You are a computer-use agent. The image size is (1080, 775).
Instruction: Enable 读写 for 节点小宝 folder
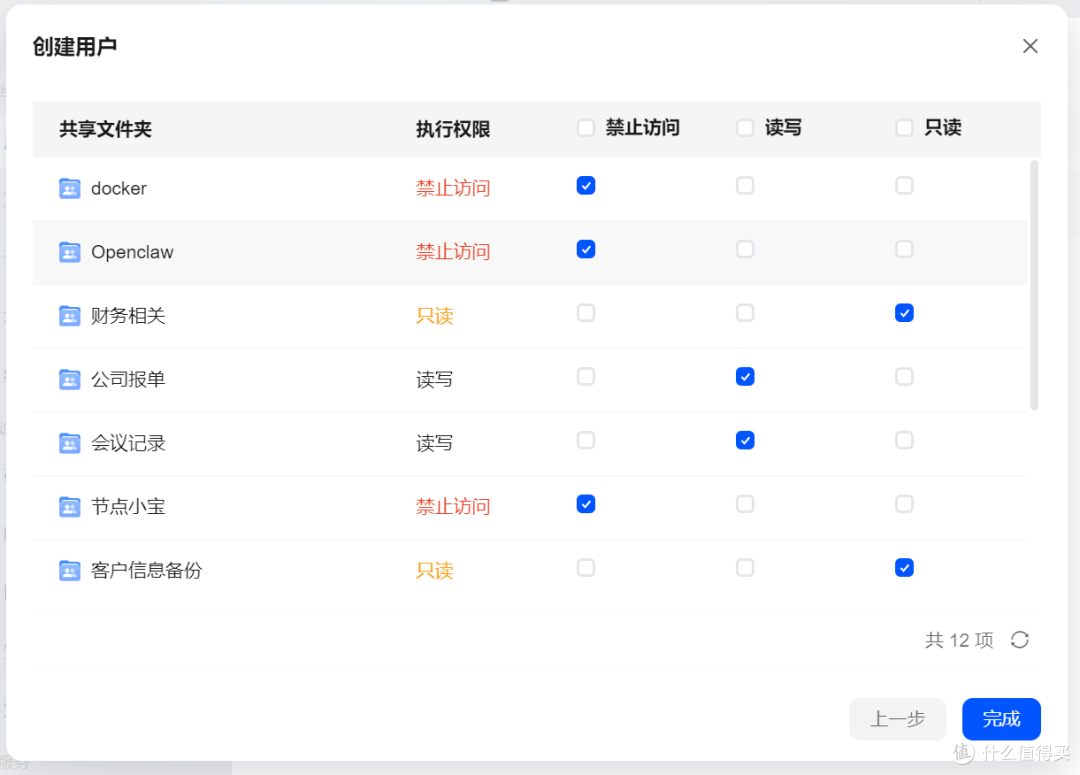point(745,504)
